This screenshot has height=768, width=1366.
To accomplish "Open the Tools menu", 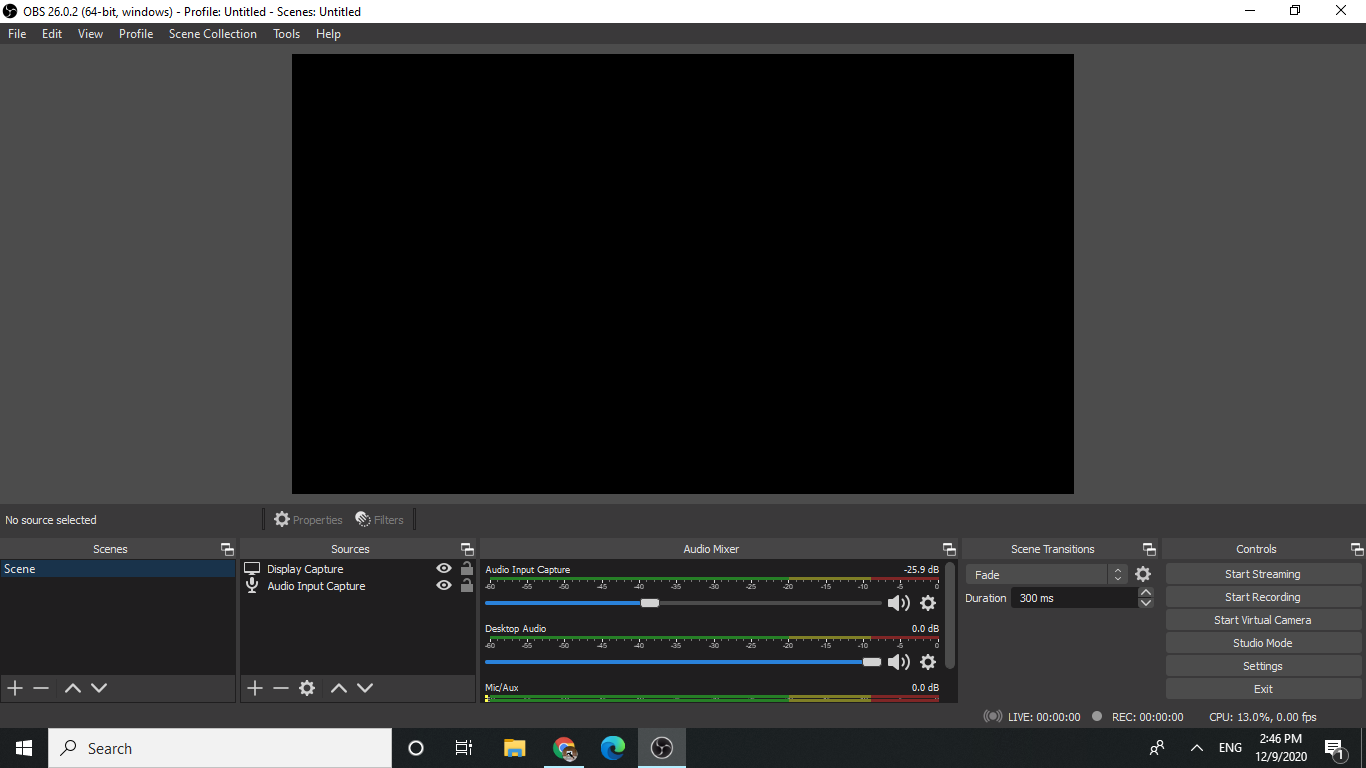I will (286, 33).
